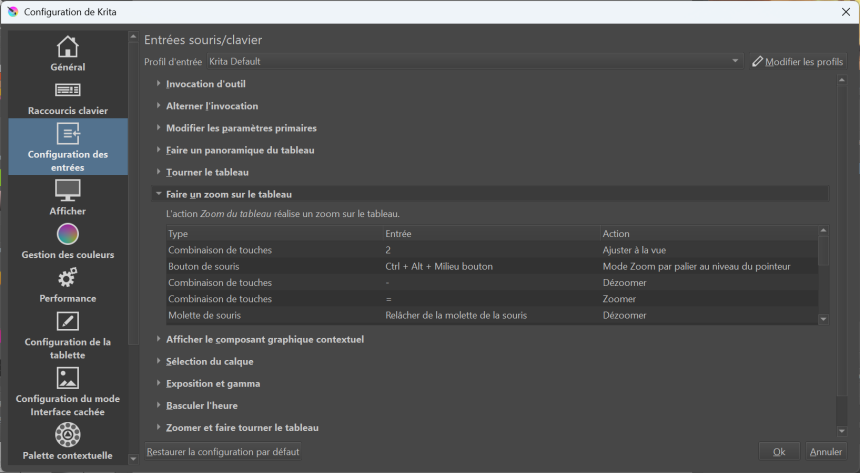This screenshot has height=473, width=860.
Task: Open Configuration de la tablette icon
Action: tap(67, 322)
